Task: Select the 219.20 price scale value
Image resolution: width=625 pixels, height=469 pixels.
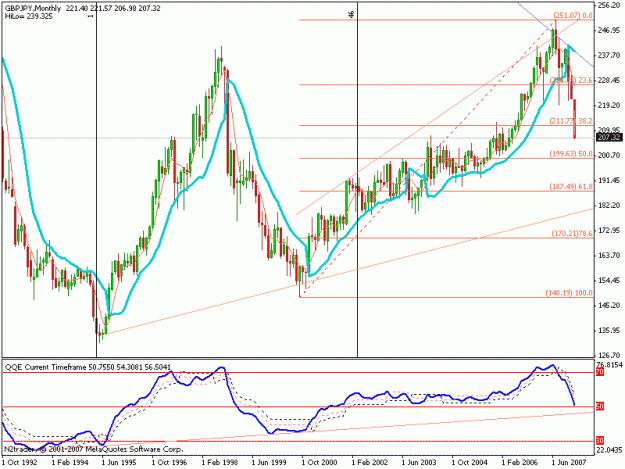Action: tap(609, 105)
